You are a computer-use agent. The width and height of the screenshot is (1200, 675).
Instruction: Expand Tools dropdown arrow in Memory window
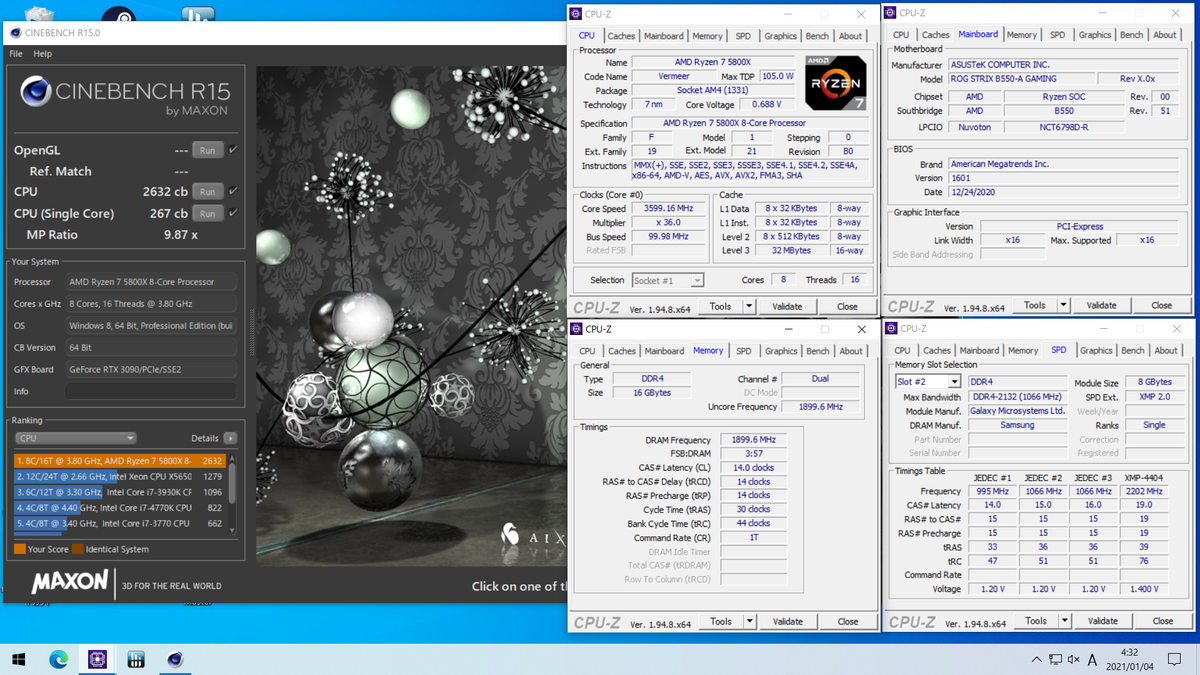coord(750,621)
